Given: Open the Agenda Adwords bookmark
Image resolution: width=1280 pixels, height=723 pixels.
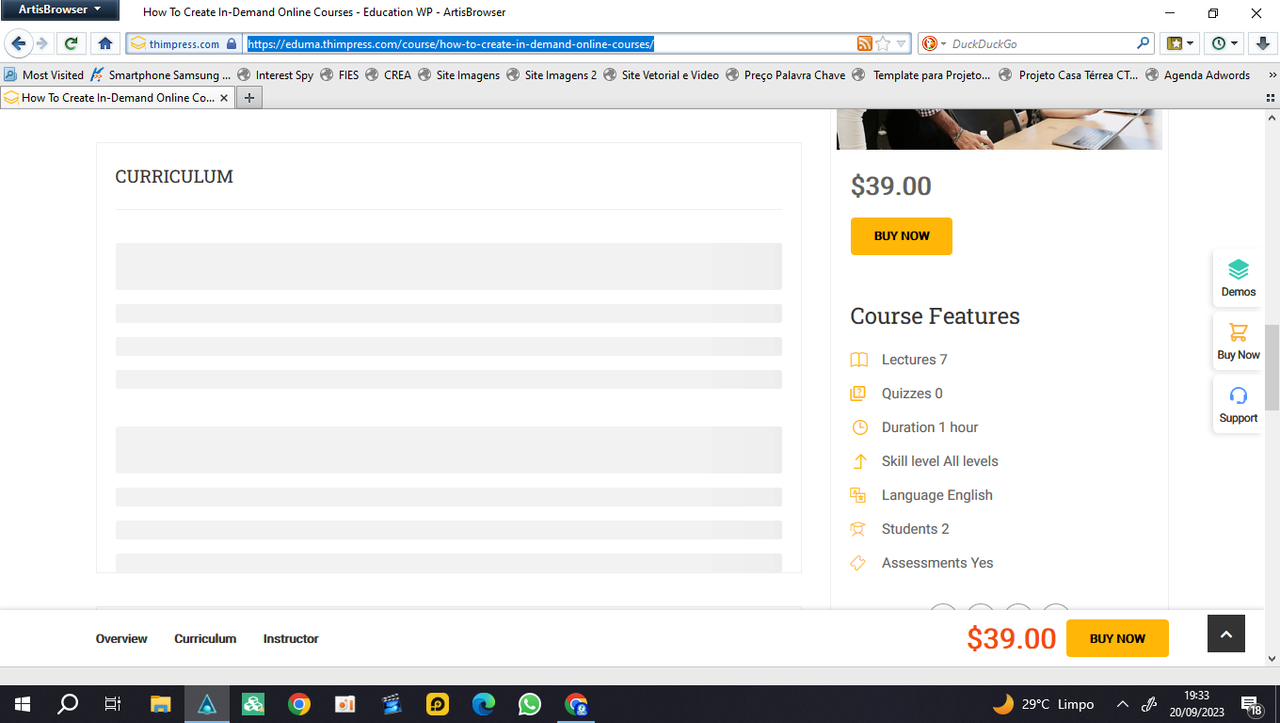Looking at the screenshot, I should coord(1198,75).
